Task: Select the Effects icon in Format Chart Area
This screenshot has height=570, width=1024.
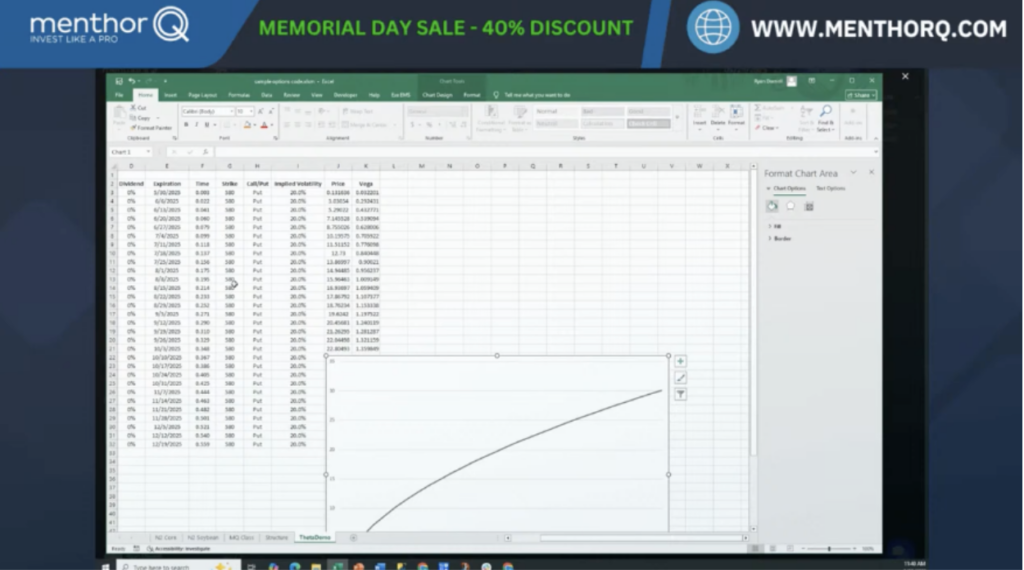Action: [790, 206]
